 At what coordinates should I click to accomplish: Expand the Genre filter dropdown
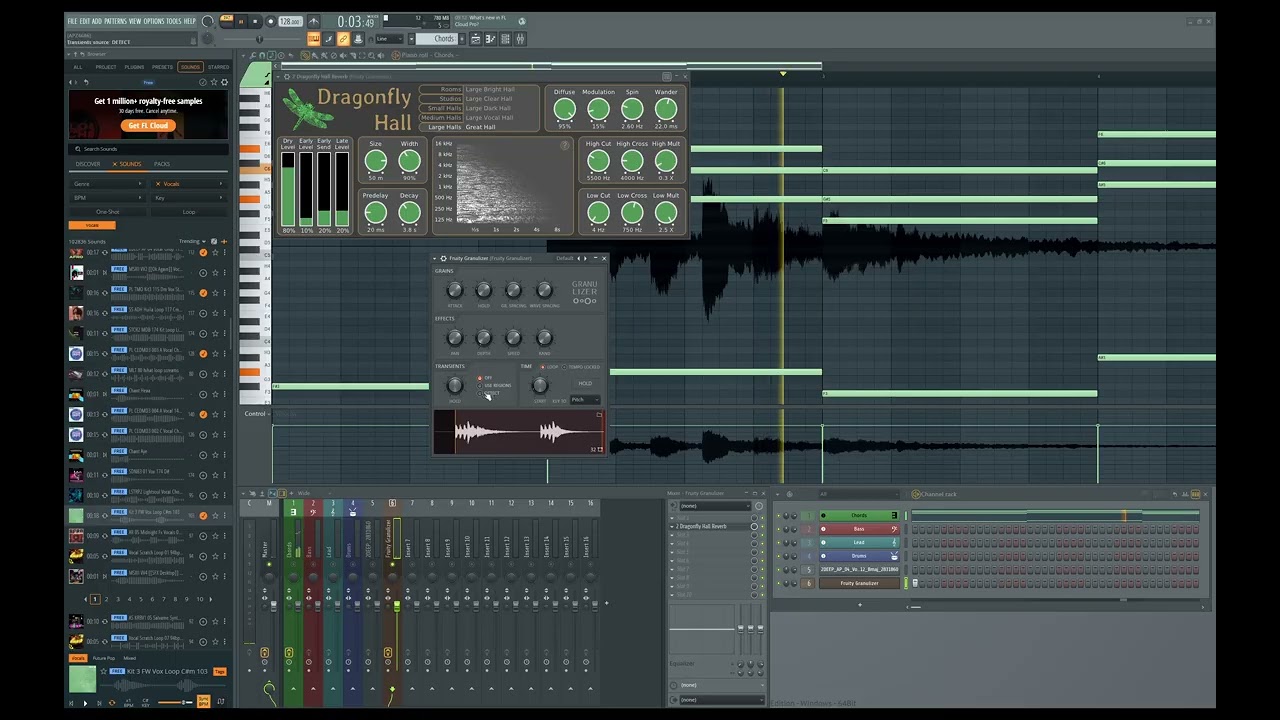pyautogui.click(x=108, y=184)
